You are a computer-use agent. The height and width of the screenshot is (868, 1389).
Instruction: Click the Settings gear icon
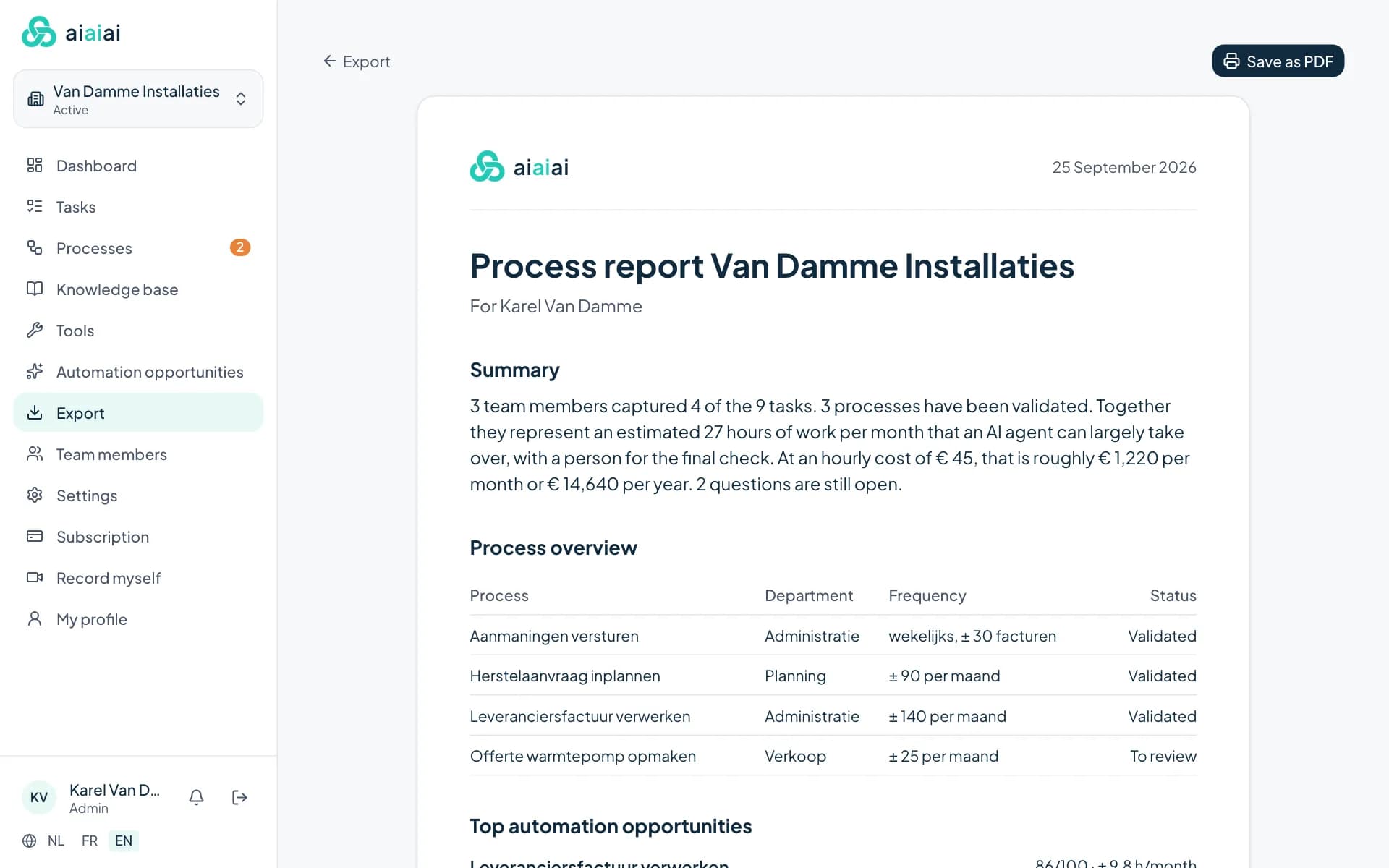[x=35, y=495]
